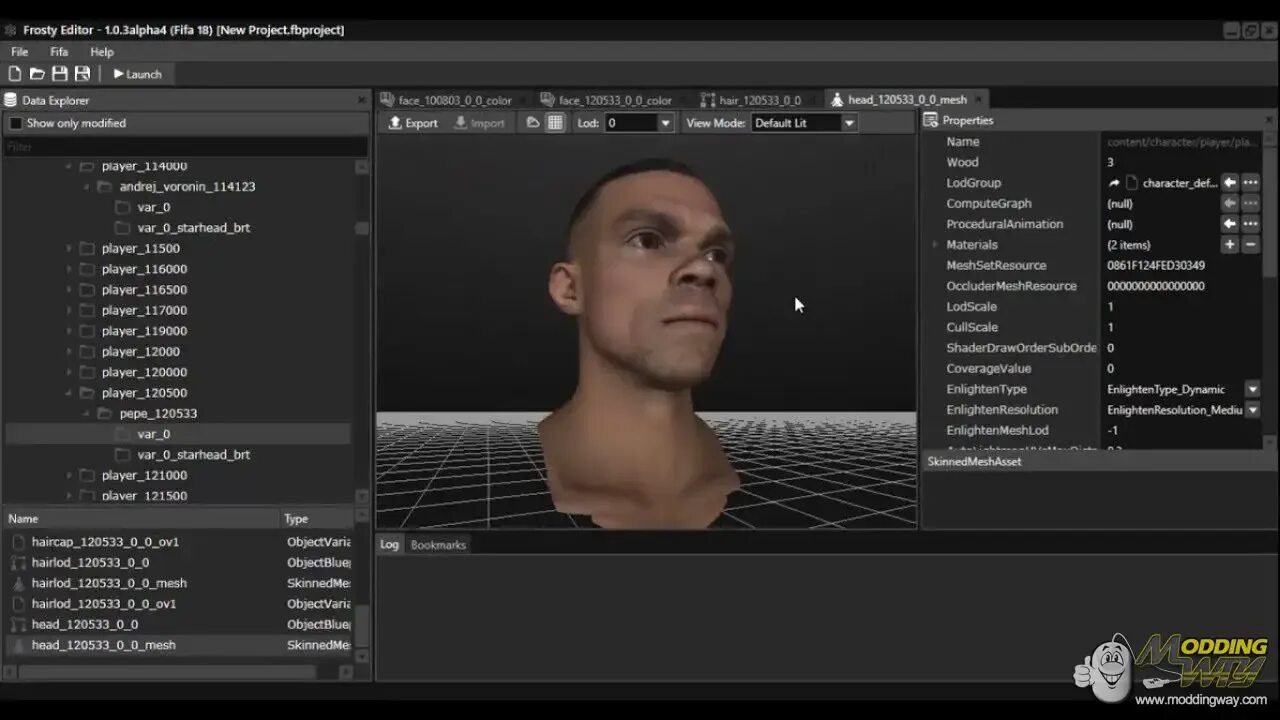This screenshot has height=720, width=1280.
Task: Switch to the face_120533_0_0_color tab
Action: [607, 100]
